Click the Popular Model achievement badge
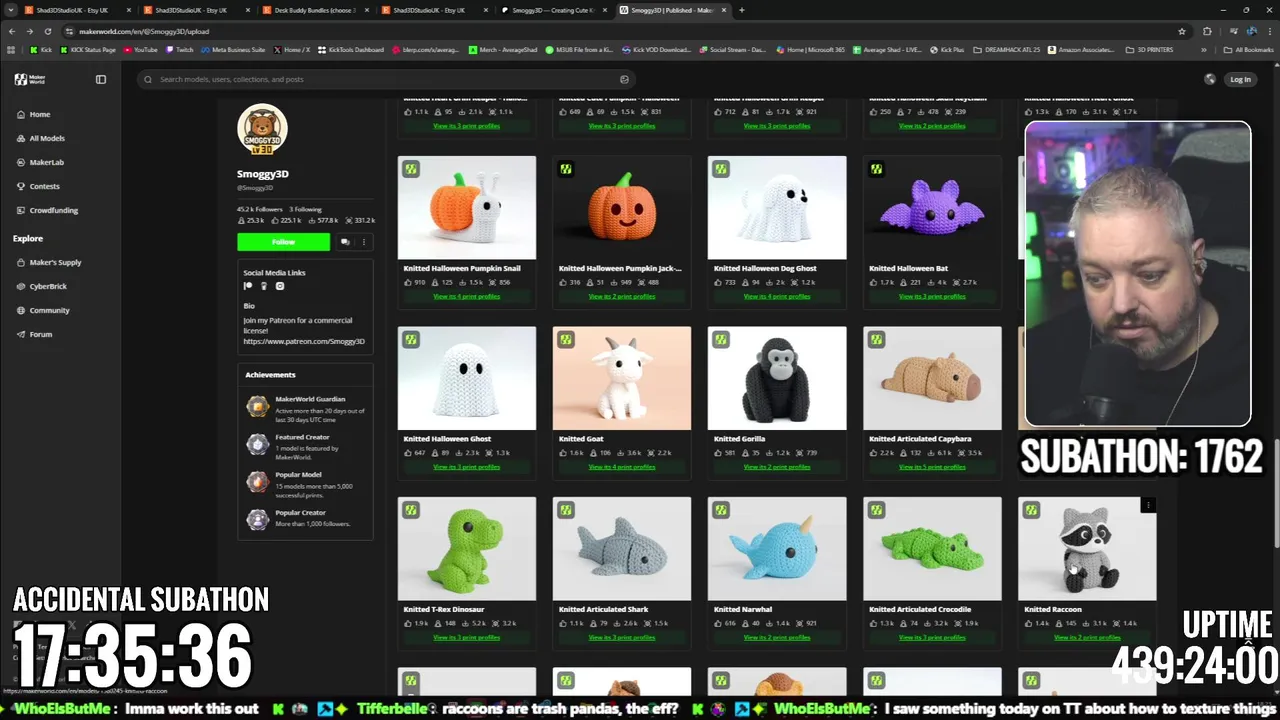Viewport: 1280px width, 720px height. click(258, 481)
